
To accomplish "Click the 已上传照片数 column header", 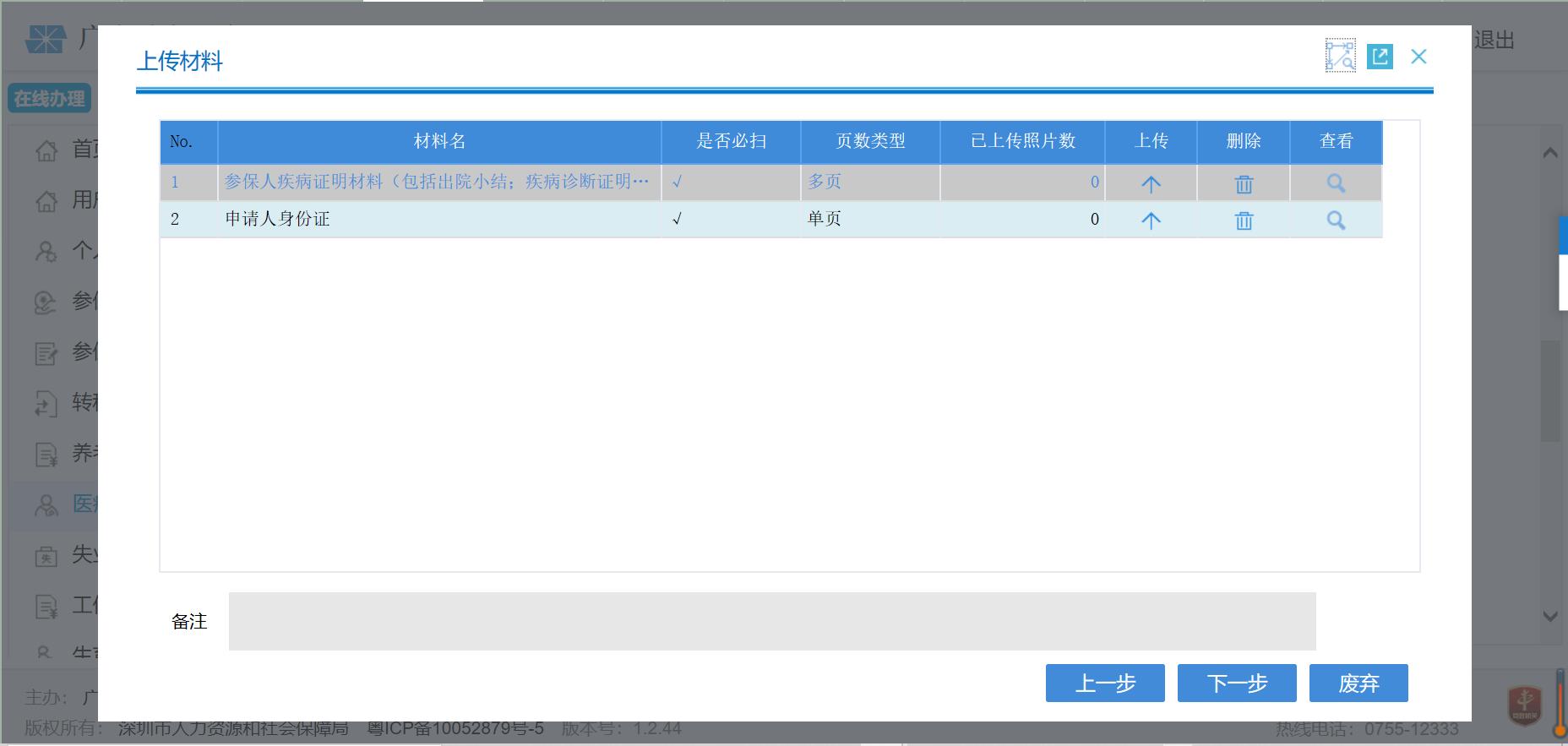I will (x=1022, y=142).
